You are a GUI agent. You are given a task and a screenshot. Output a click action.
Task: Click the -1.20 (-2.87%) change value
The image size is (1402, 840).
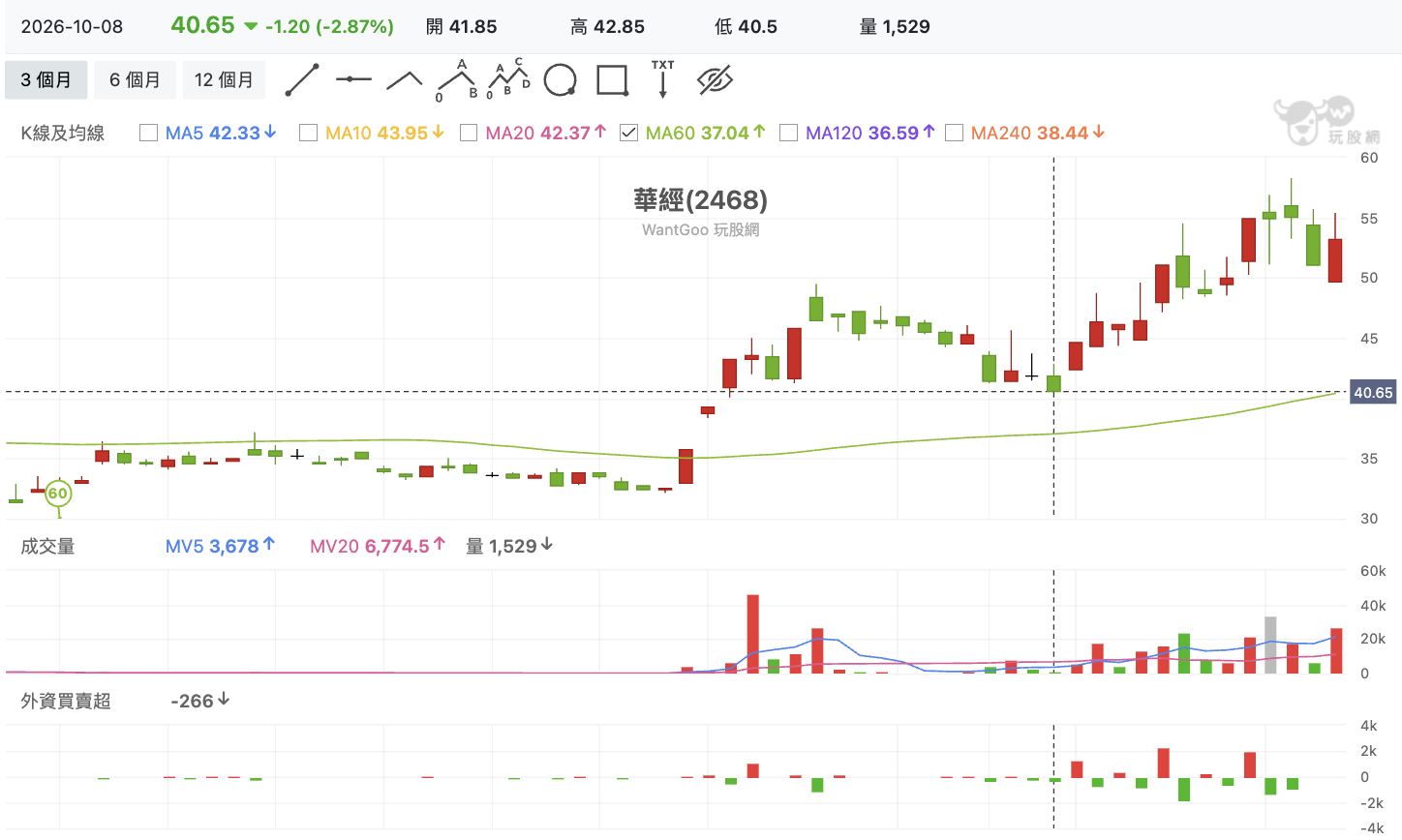[x=329, y=27]
